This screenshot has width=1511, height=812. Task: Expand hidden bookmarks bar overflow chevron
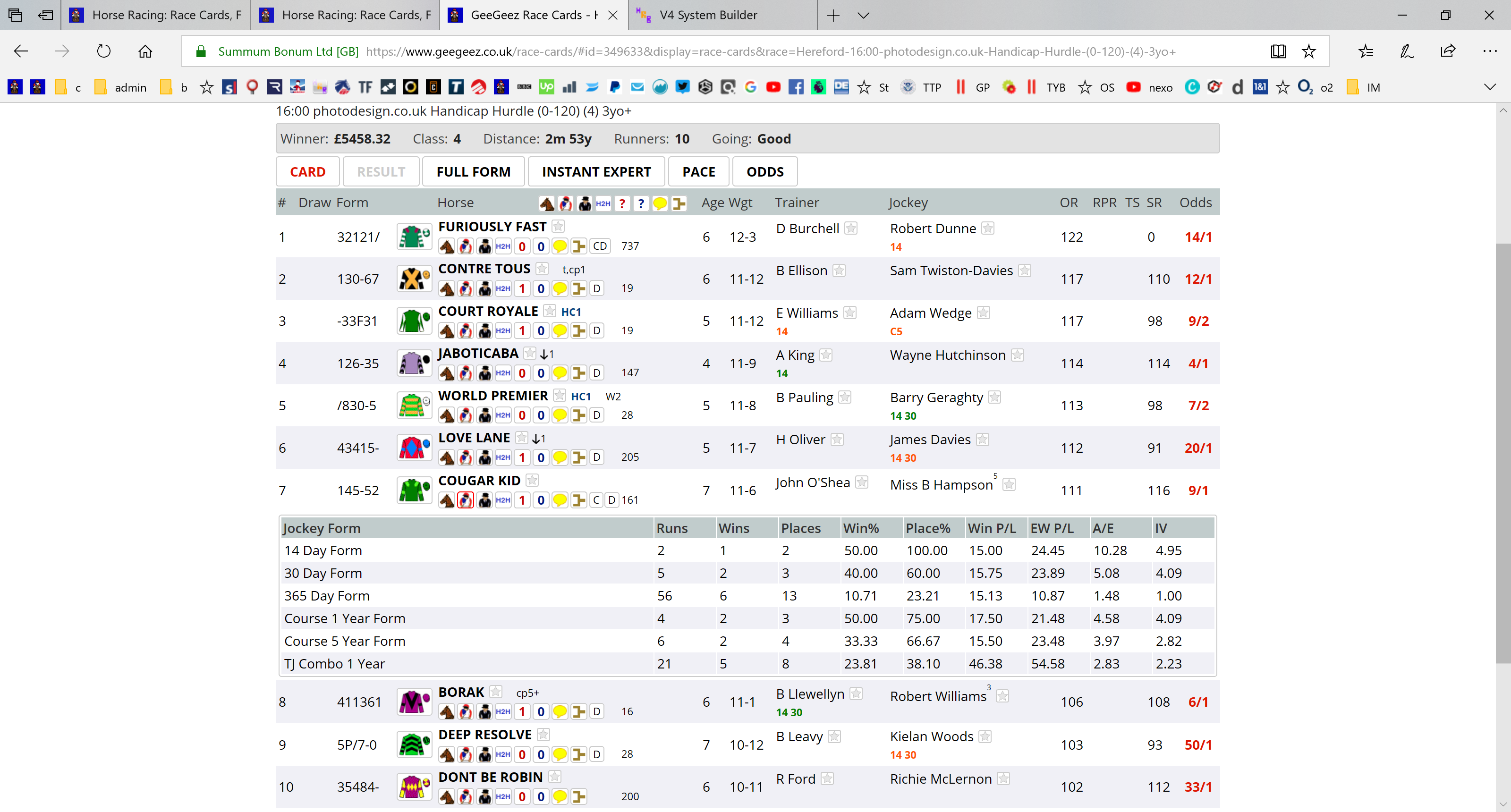[1489, 87]
